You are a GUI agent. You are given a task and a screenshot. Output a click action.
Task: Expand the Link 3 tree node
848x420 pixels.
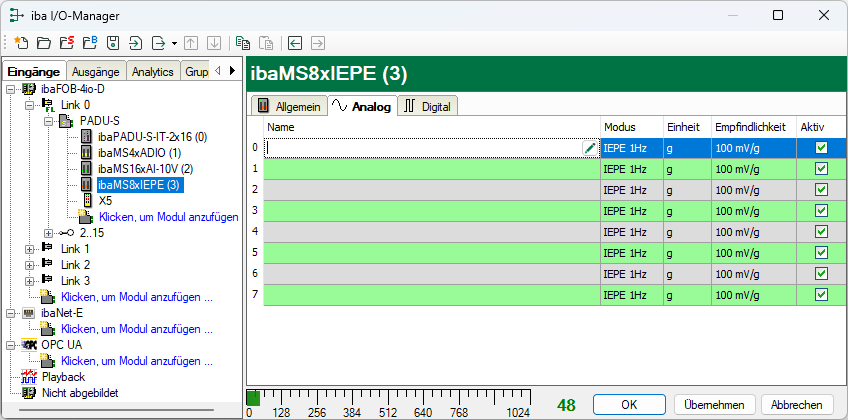click(30, 281)
